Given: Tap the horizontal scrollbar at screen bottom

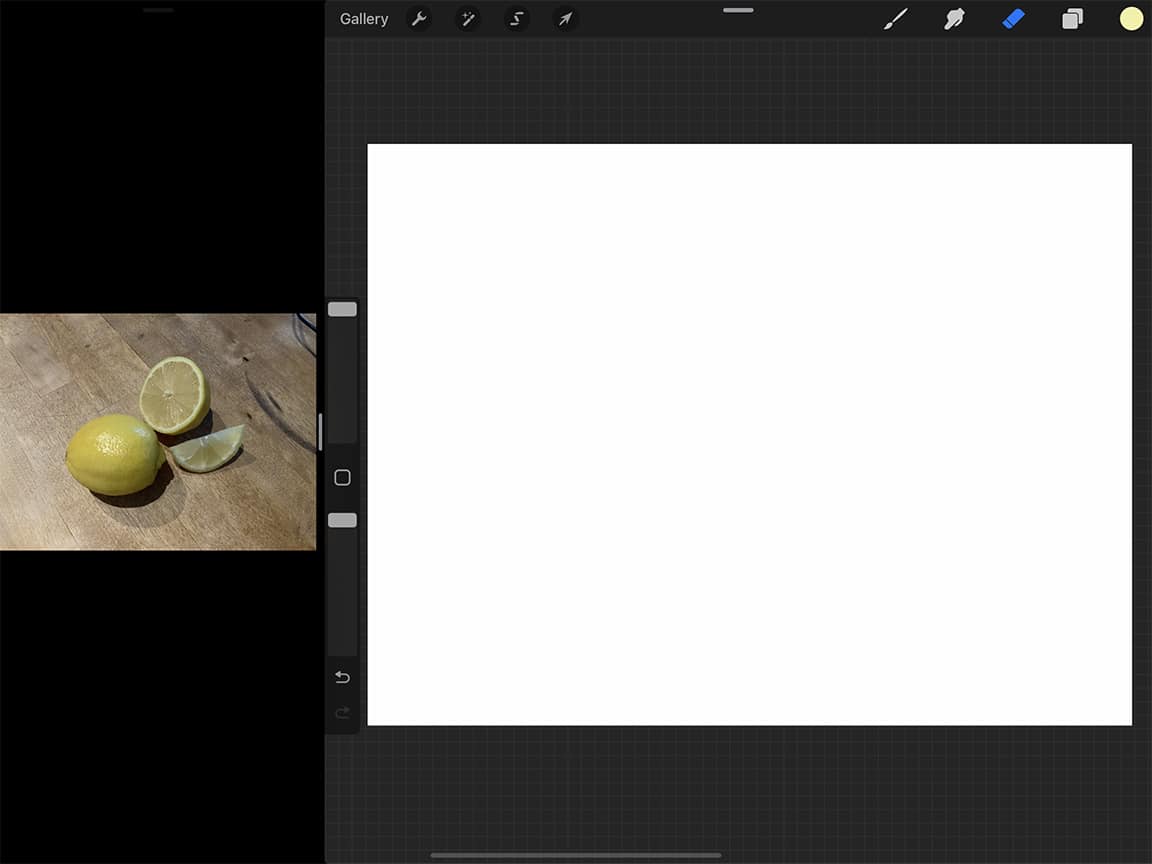Looking at the screenshot, I should (576, 855).
